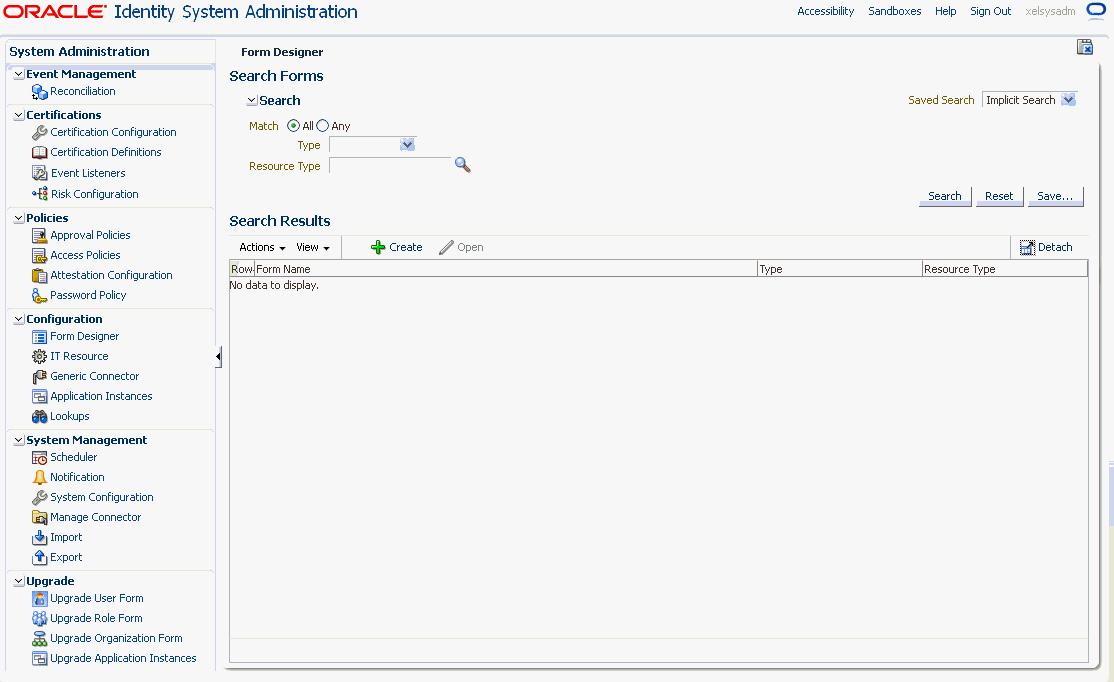This screenshot has height=682, width=1114.
Task: Click the System Configuration wrench icon
Action: click(40, 498)
